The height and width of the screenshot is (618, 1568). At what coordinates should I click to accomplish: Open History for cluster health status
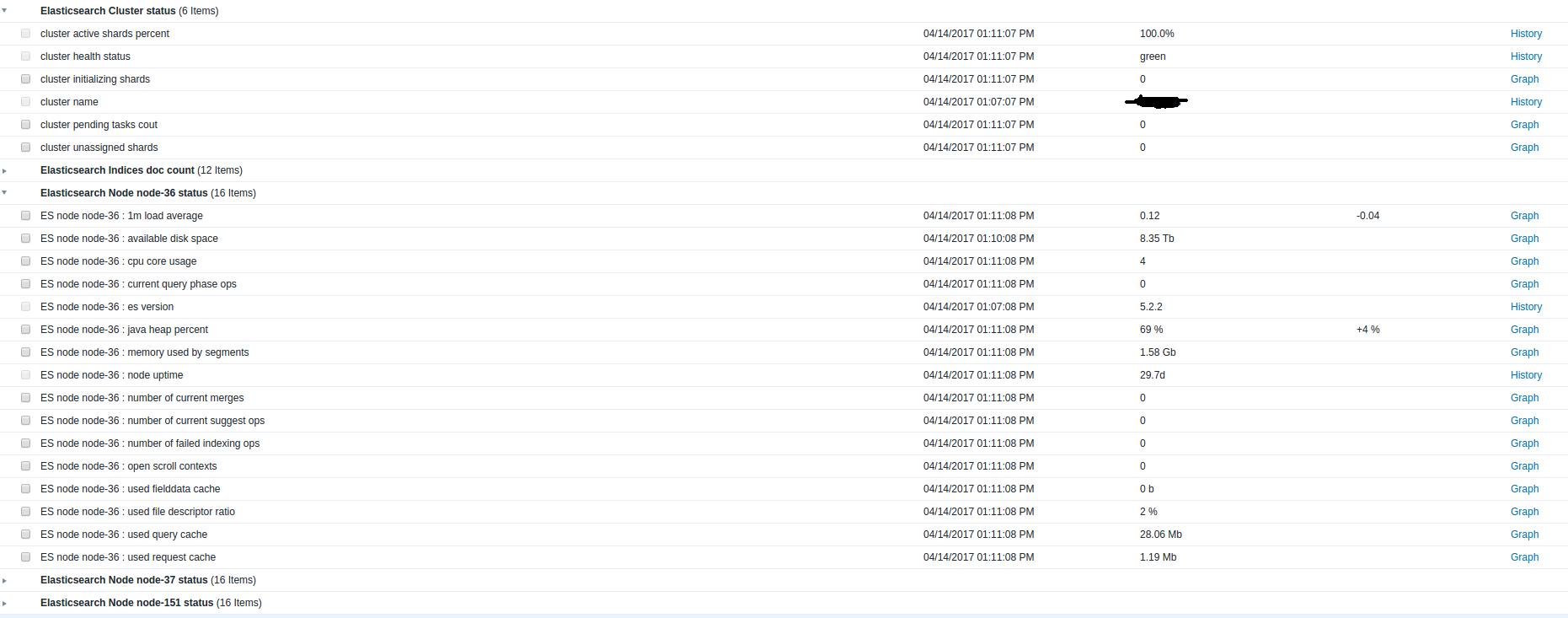pos(1526,56)
